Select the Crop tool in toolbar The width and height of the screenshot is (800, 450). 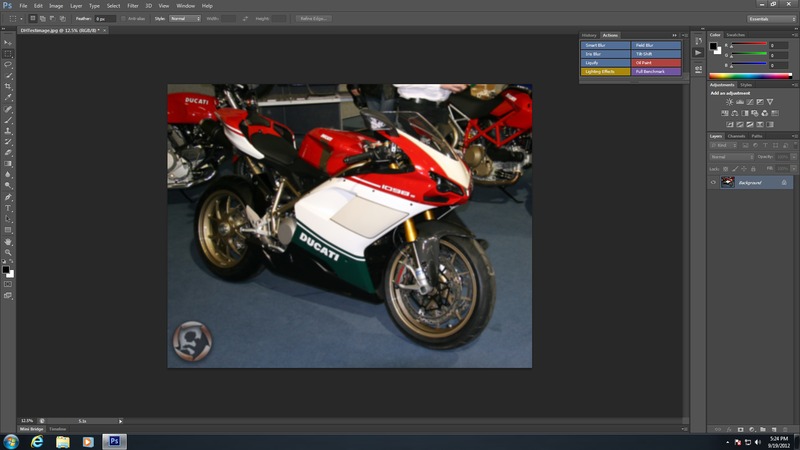8,87
